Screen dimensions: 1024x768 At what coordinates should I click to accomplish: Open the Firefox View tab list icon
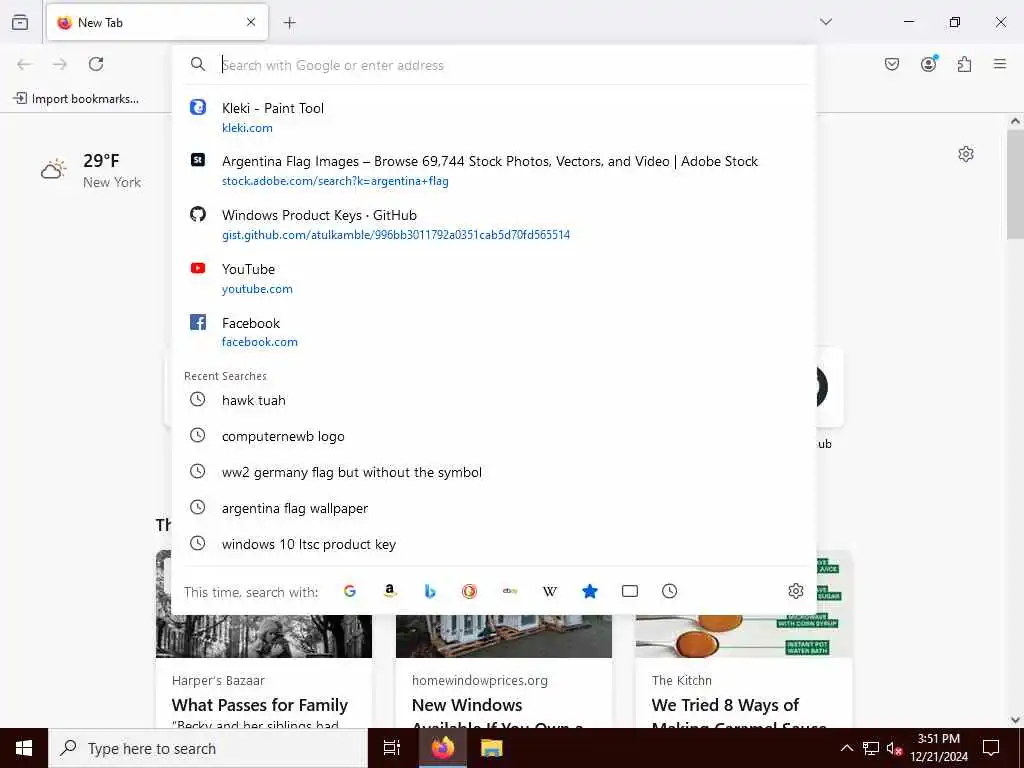pos(20,22)
